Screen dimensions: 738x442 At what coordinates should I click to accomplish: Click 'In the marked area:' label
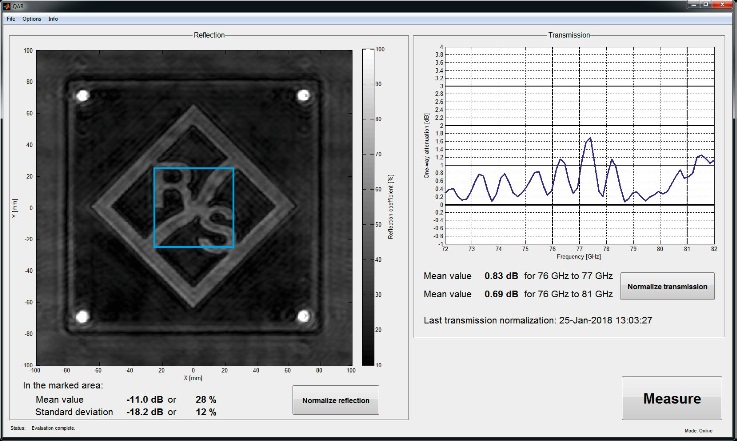(63, 385)
